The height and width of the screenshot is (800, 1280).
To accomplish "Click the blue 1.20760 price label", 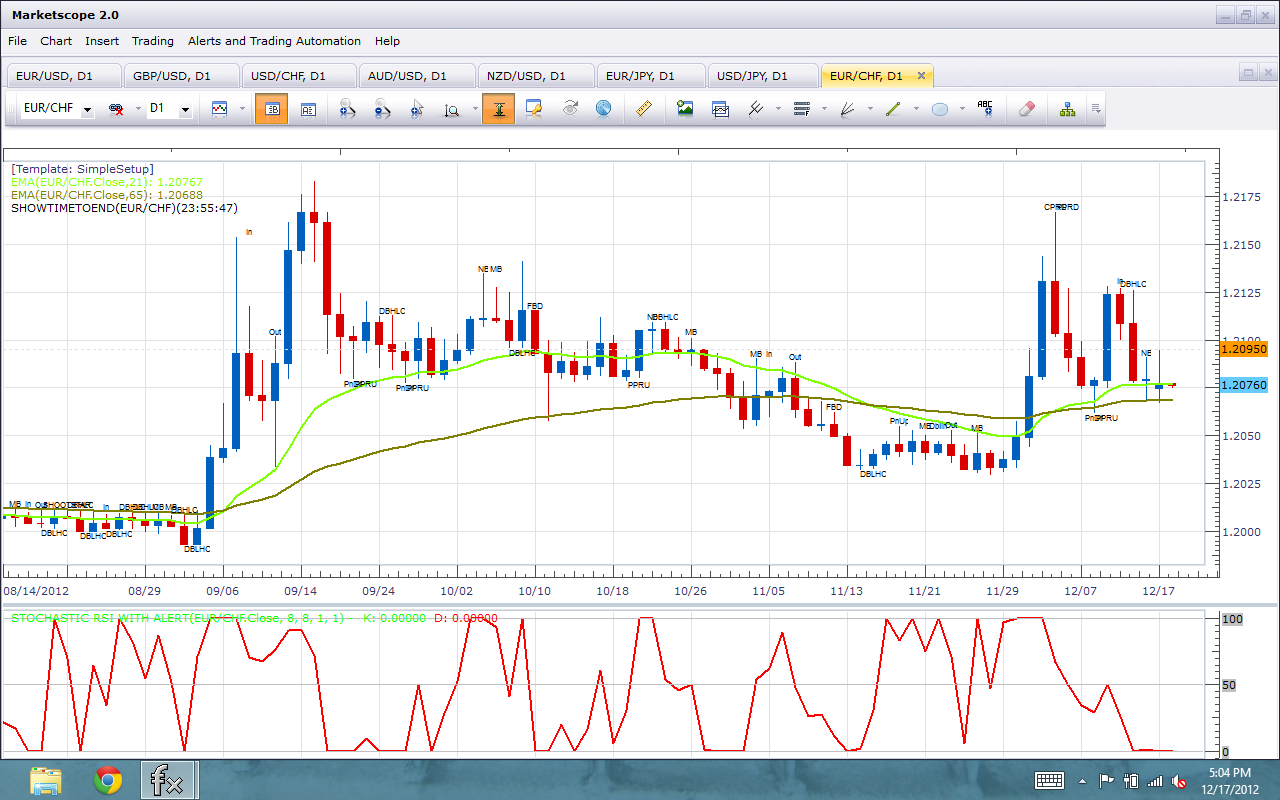I will click(1244, 385).
